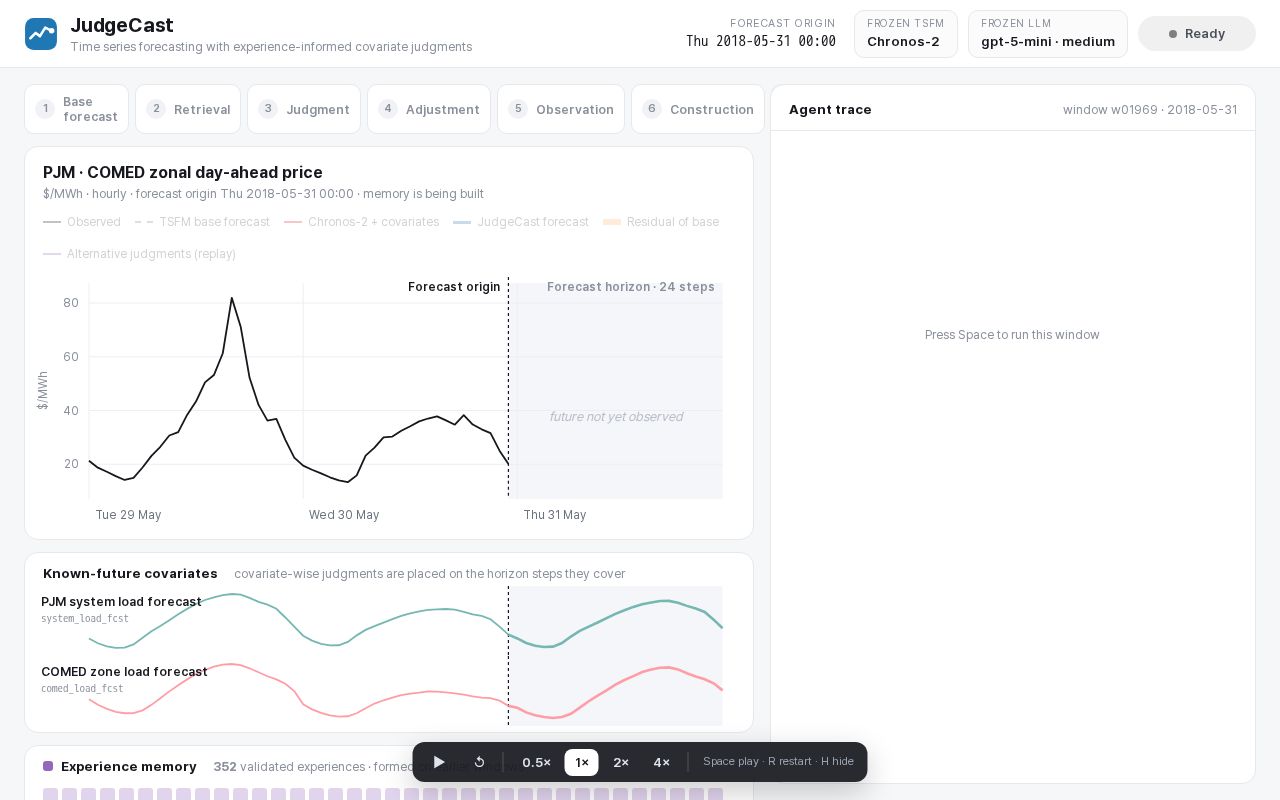1280x800 pixels.
Task: Click the 'PJM system load forecast' covariate label
Action: [121, 602]
